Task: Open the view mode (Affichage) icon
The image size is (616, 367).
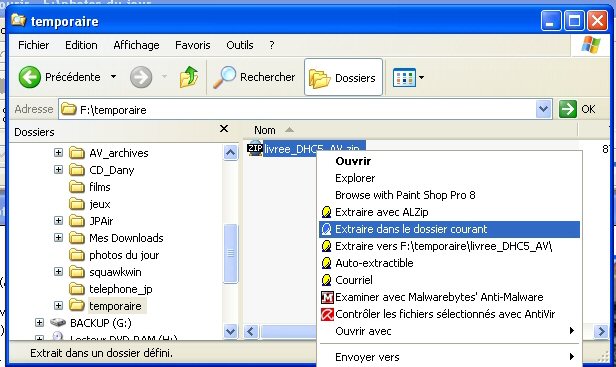Action: [404, 77]
